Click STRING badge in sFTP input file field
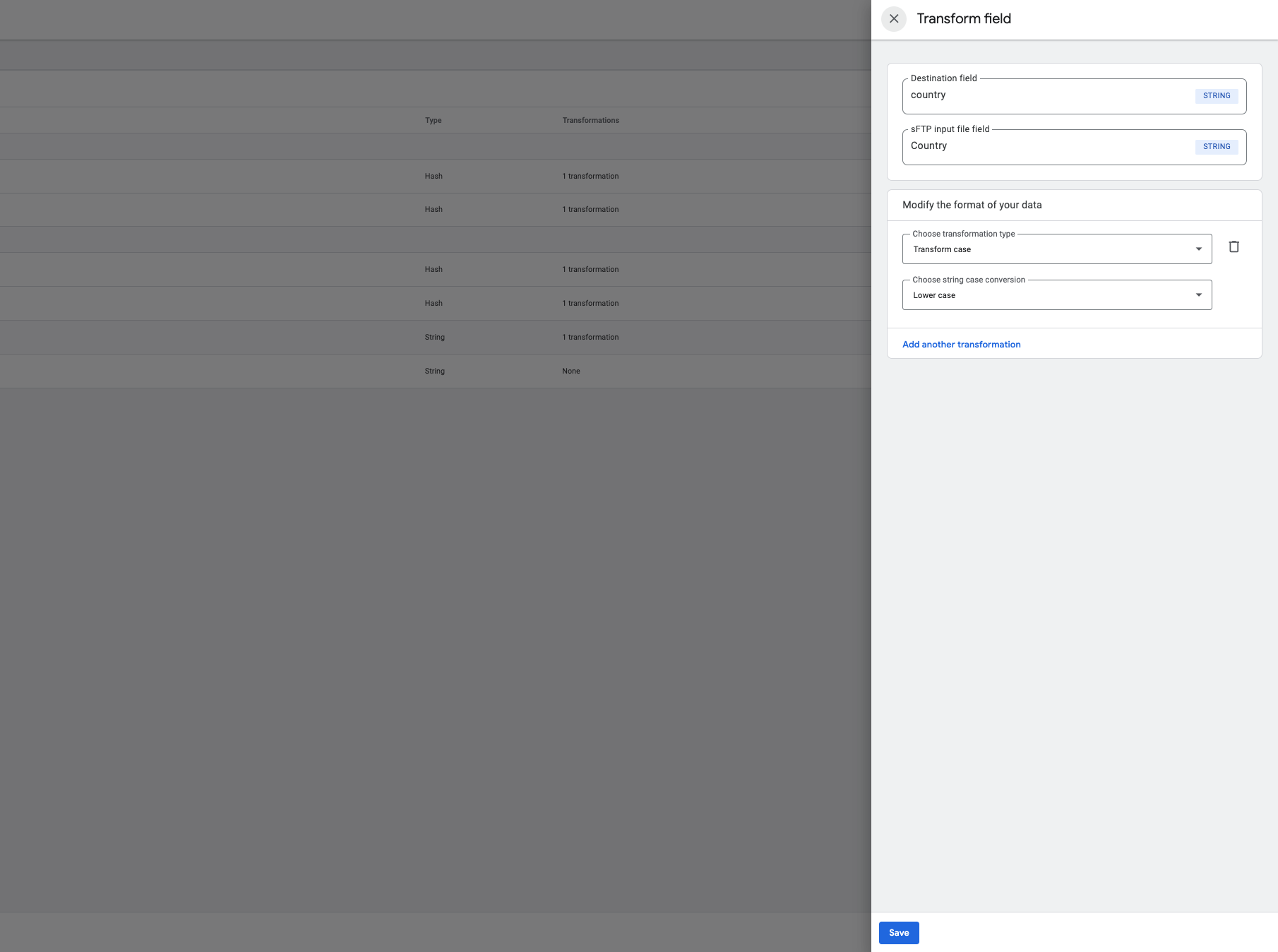The width and height of the screenshot is (1278, 952). [x=1216, y=147]
